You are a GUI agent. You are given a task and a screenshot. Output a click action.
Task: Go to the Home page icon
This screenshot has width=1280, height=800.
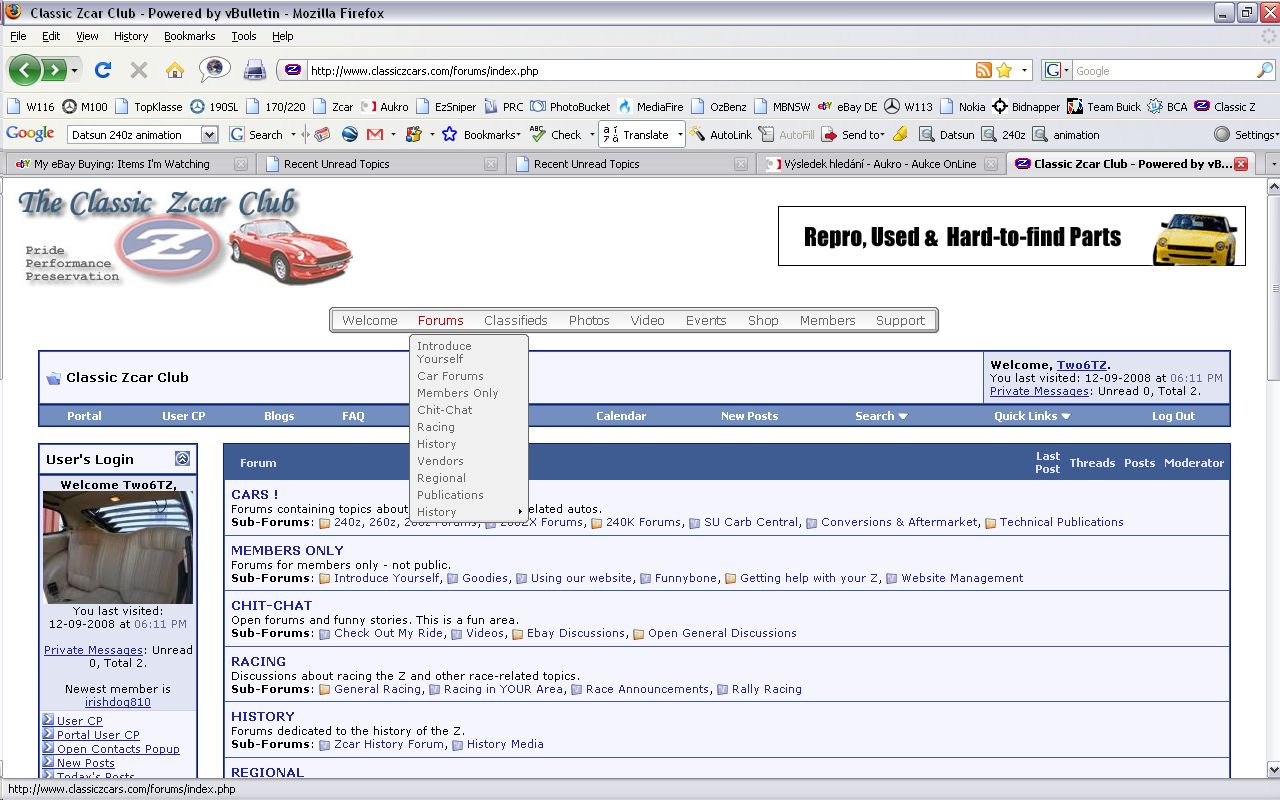tap(175, 70)
